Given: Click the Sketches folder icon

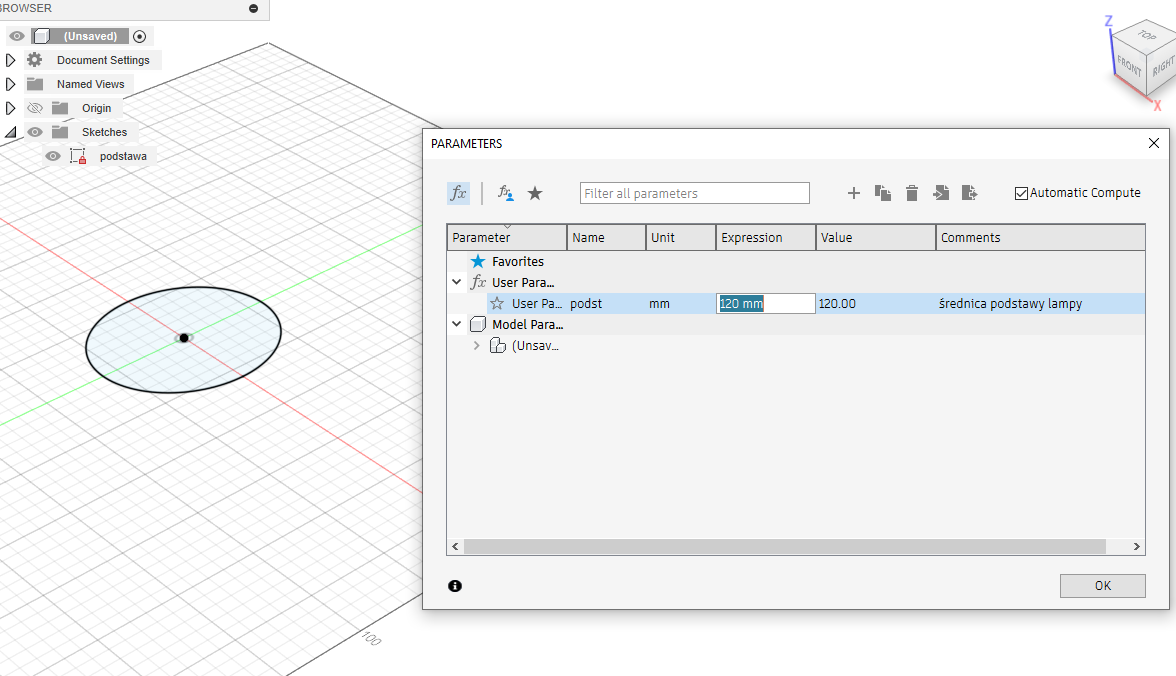Looking at the screenshot, I should click(x=60, y=132).
